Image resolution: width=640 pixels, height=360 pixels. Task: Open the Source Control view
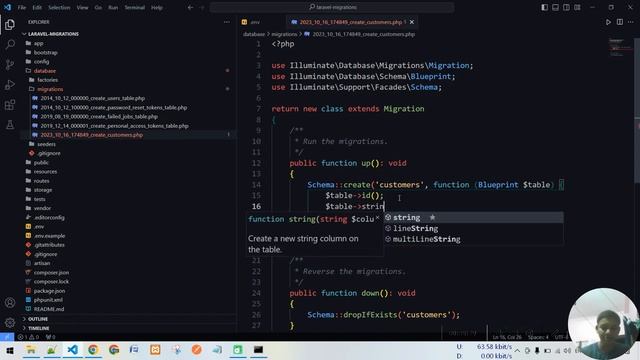(x=10, y=64)
